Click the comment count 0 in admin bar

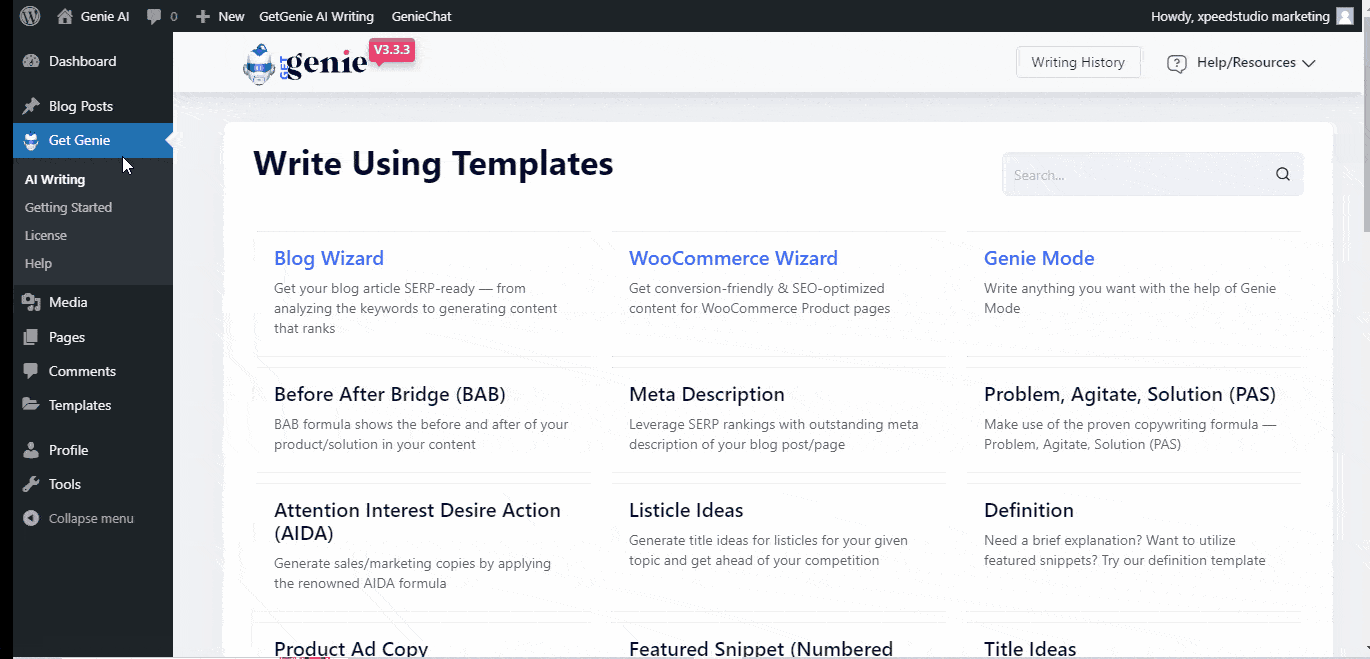(x=174, y=16)
